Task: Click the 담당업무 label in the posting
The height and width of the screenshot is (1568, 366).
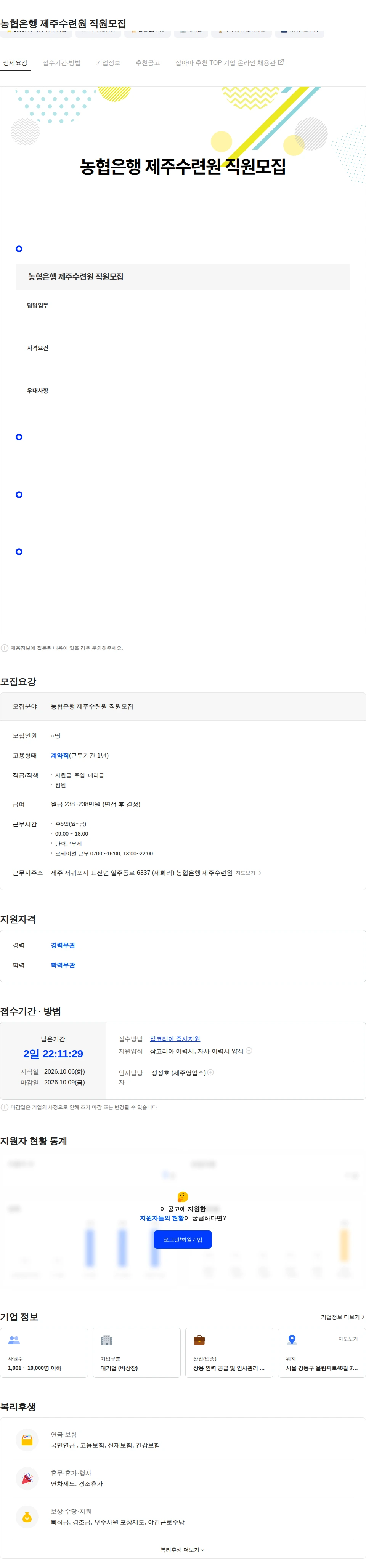Action: [37, 305]
